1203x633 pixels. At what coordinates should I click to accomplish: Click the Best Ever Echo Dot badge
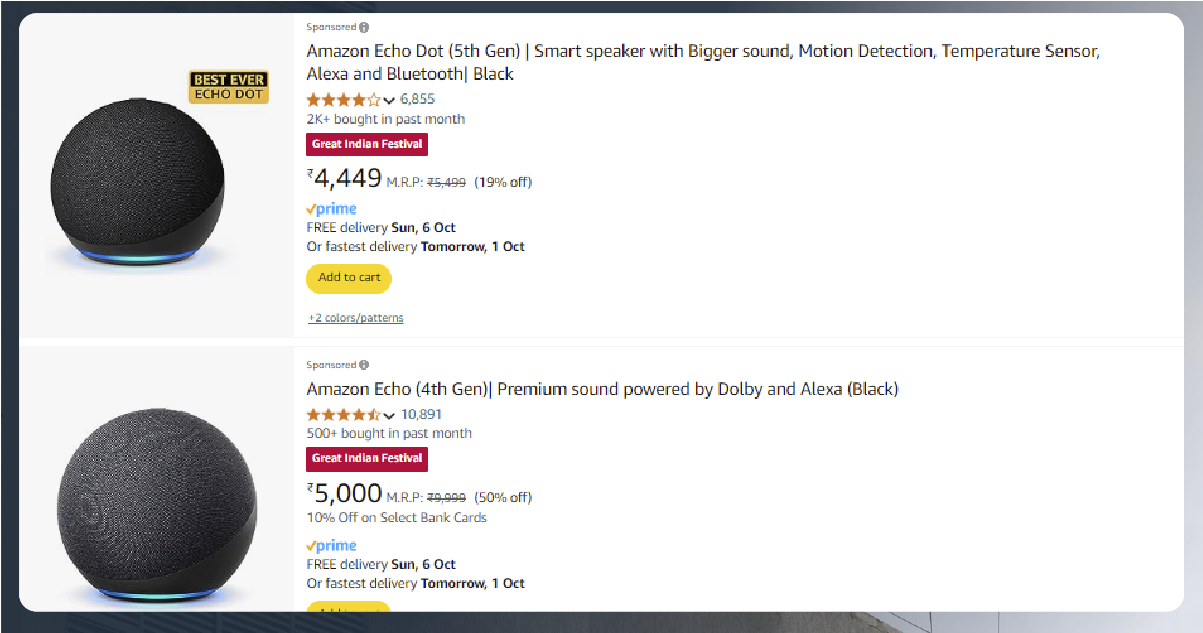point(228,87)
